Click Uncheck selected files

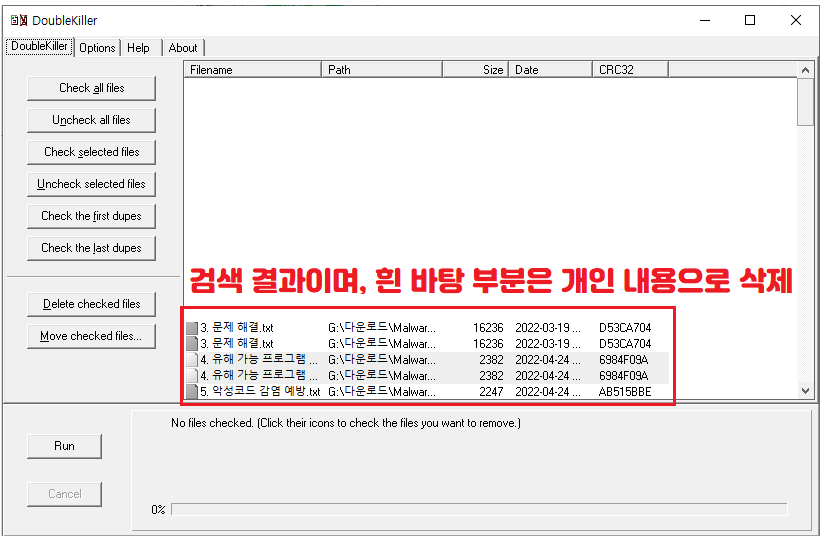click(91, 184)
